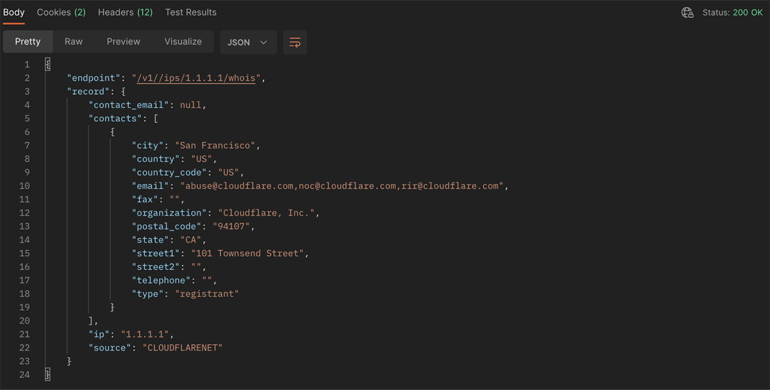Click the "fax" key
Screen dimensions: 770x390
point(145,199)
